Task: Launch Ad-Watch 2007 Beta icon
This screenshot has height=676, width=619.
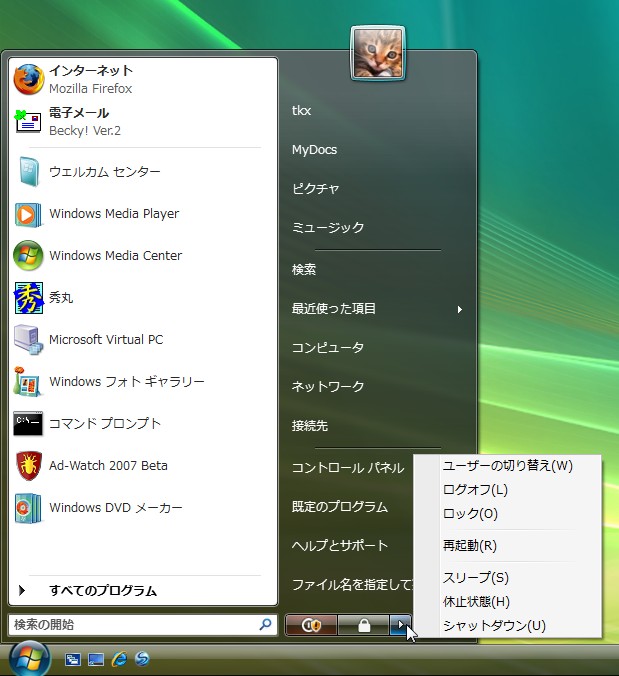Action: coord(29,466)
